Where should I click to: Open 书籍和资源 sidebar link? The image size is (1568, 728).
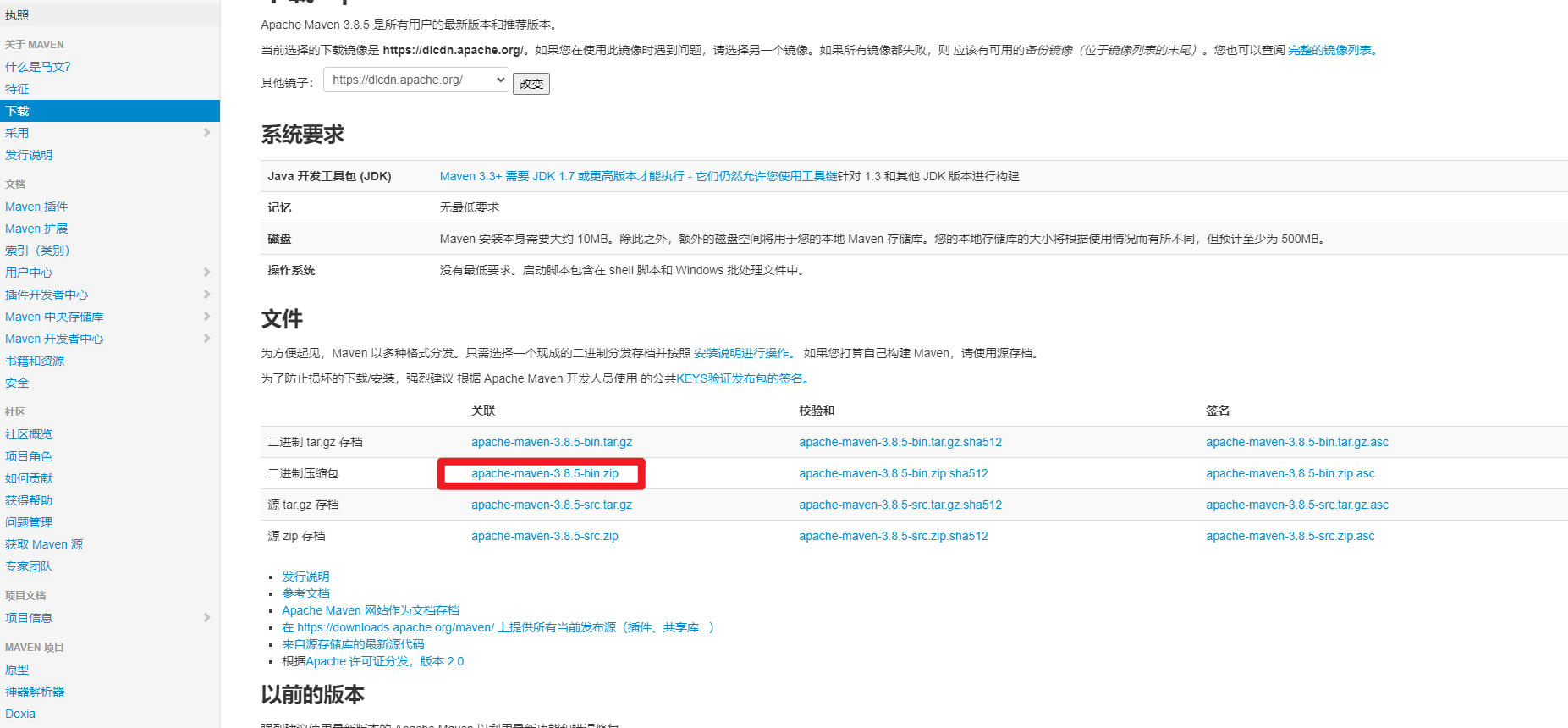click(35, 361)
